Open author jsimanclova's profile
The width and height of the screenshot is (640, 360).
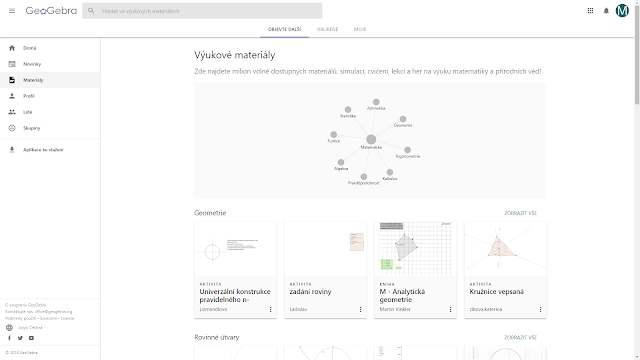coord(213,309)
